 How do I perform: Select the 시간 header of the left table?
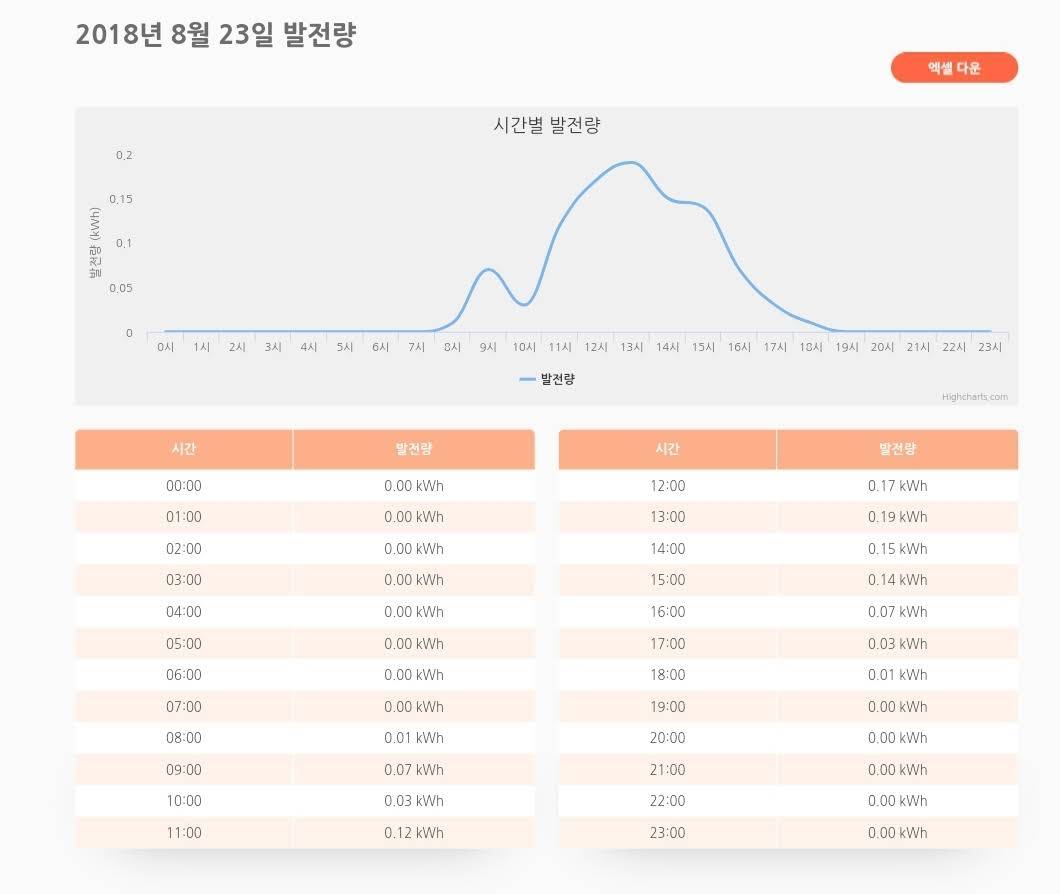tap(182, 449)
